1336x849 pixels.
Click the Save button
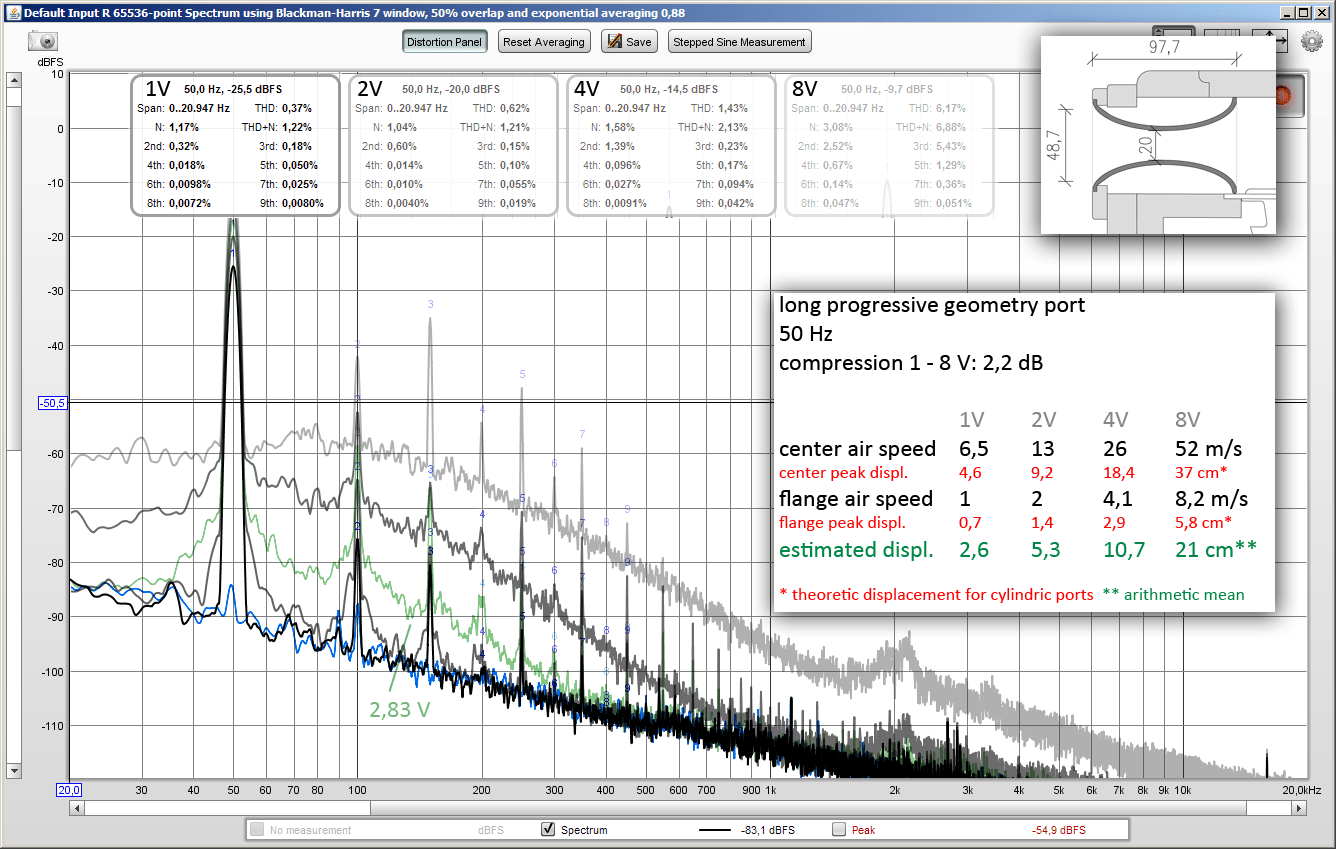click(629, 42)
